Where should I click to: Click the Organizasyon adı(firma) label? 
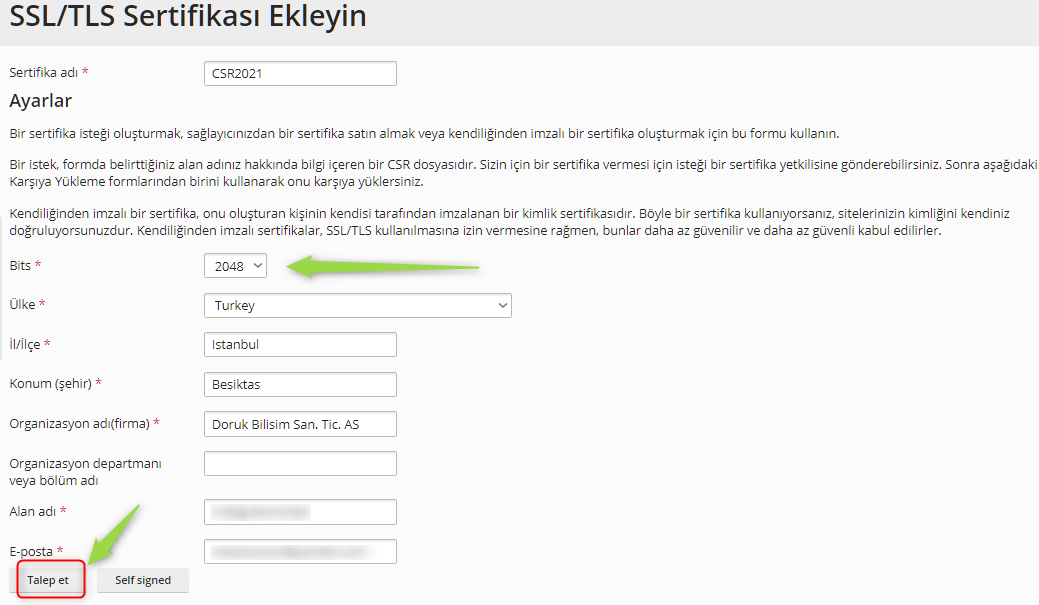(x=79, y=423)
